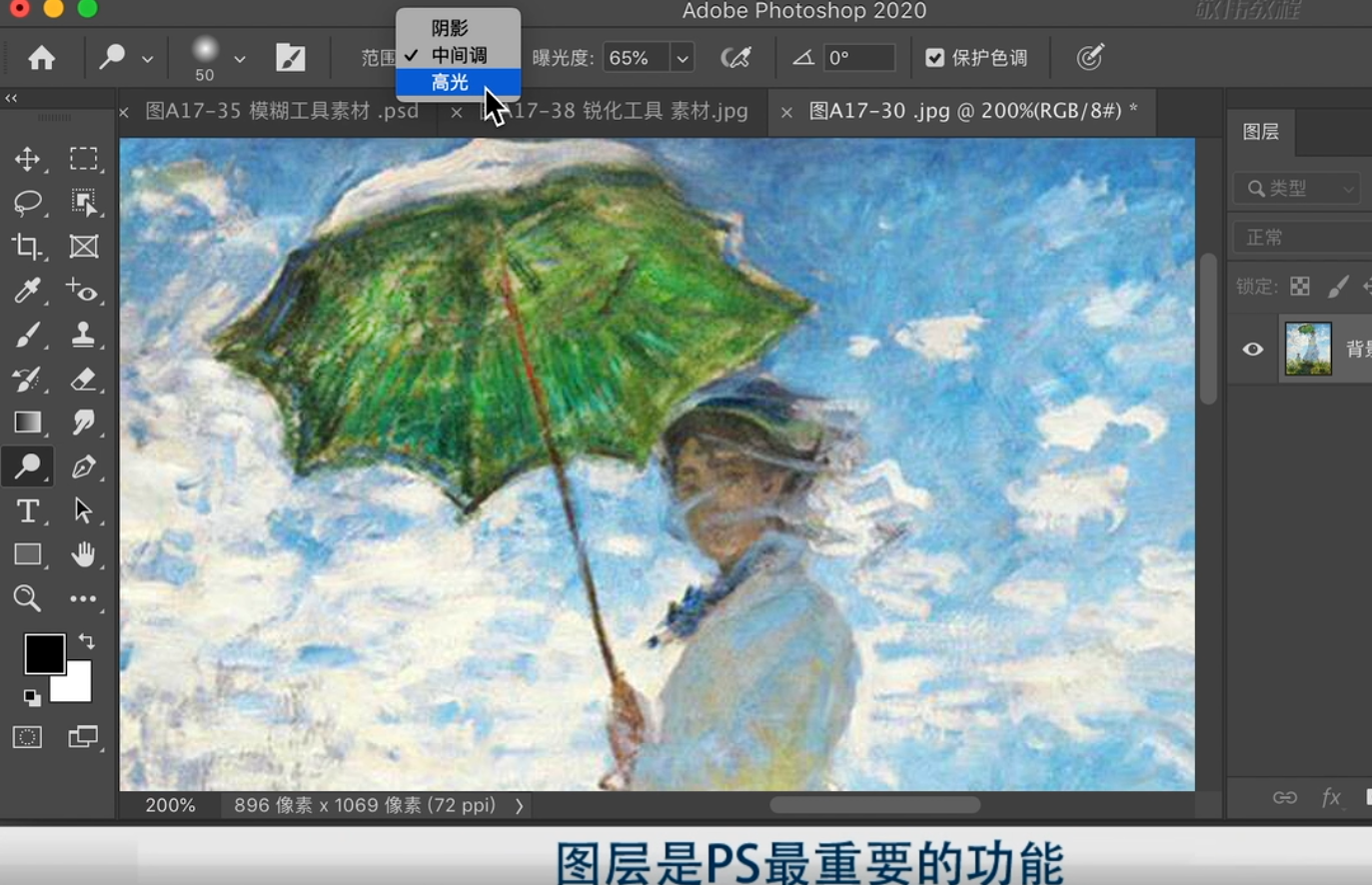1372x885 pixels.
Task: Add a layer style with fx button
Action: pyautogui.click(x=1331, y=797)
